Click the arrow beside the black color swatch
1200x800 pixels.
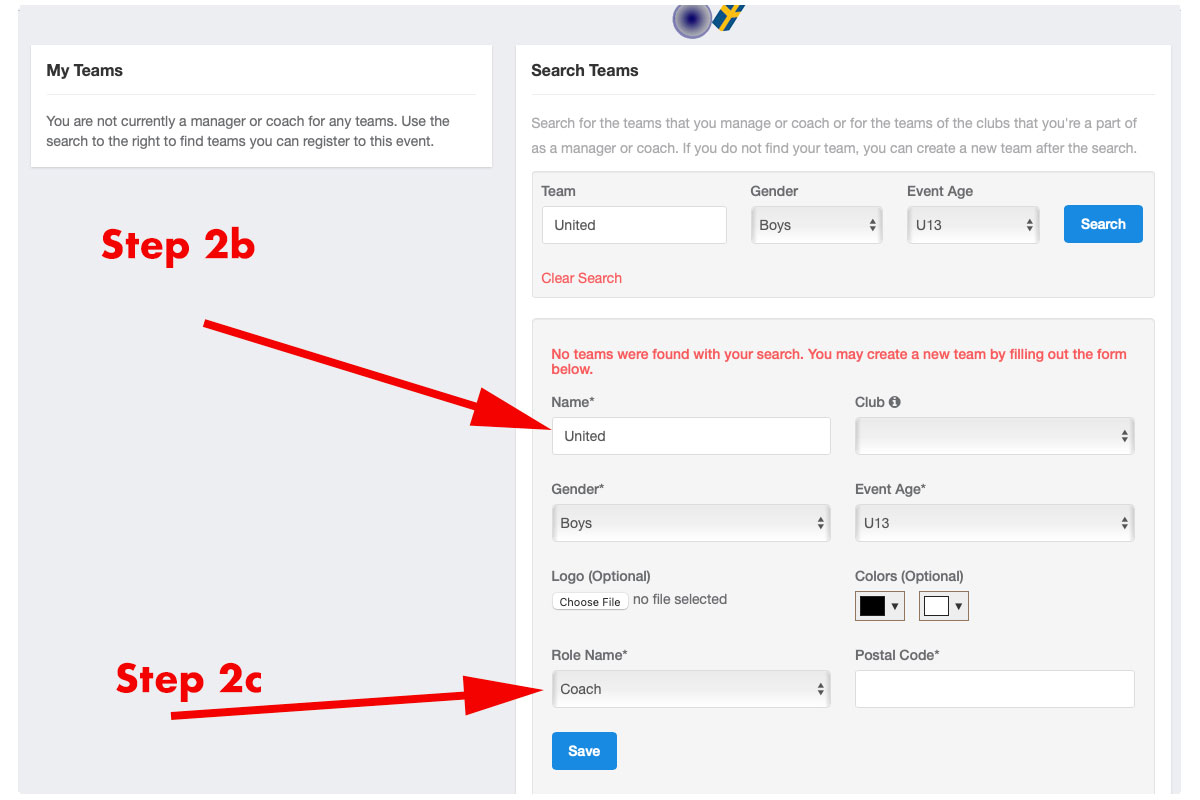[x=895, y=606]
